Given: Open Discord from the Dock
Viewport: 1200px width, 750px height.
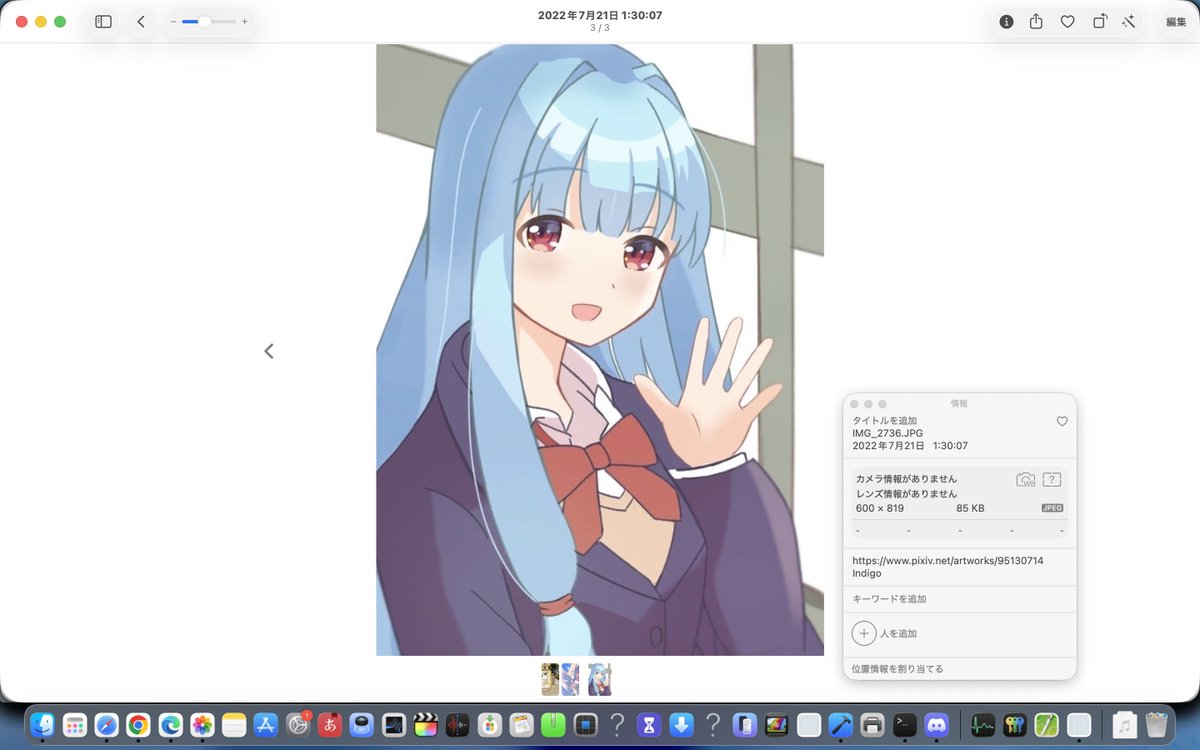Looking at the screenshot, I should 937,724.
